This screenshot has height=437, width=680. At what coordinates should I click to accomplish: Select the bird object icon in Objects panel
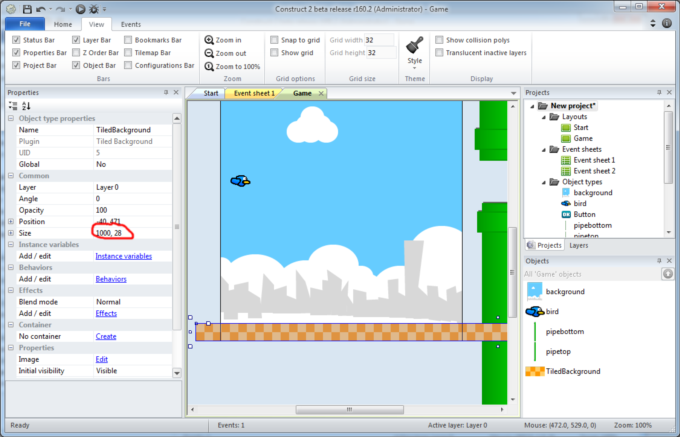click(x=535, y=311)
